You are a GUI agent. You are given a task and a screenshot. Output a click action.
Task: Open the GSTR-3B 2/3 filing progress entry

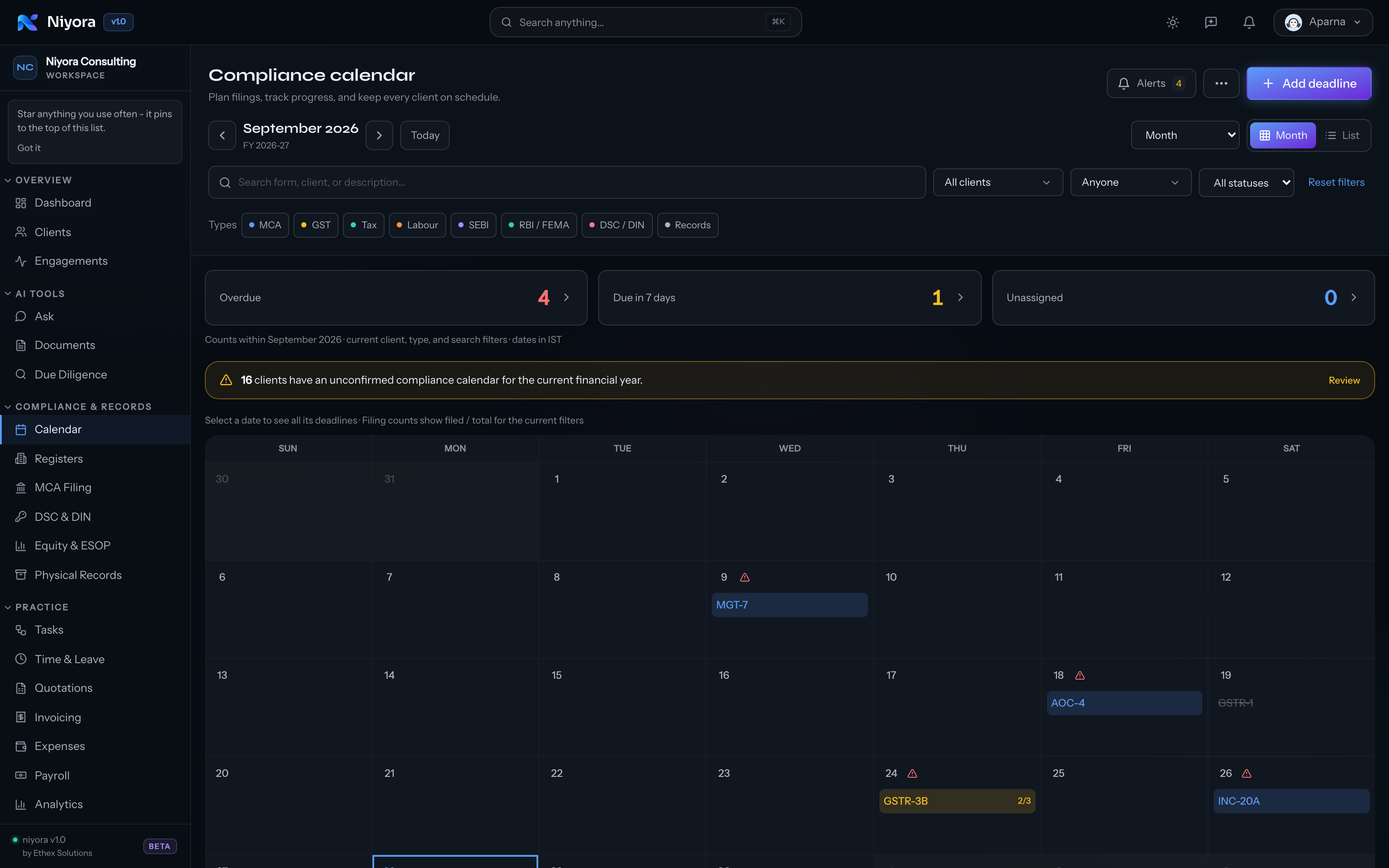pos(957,801)
